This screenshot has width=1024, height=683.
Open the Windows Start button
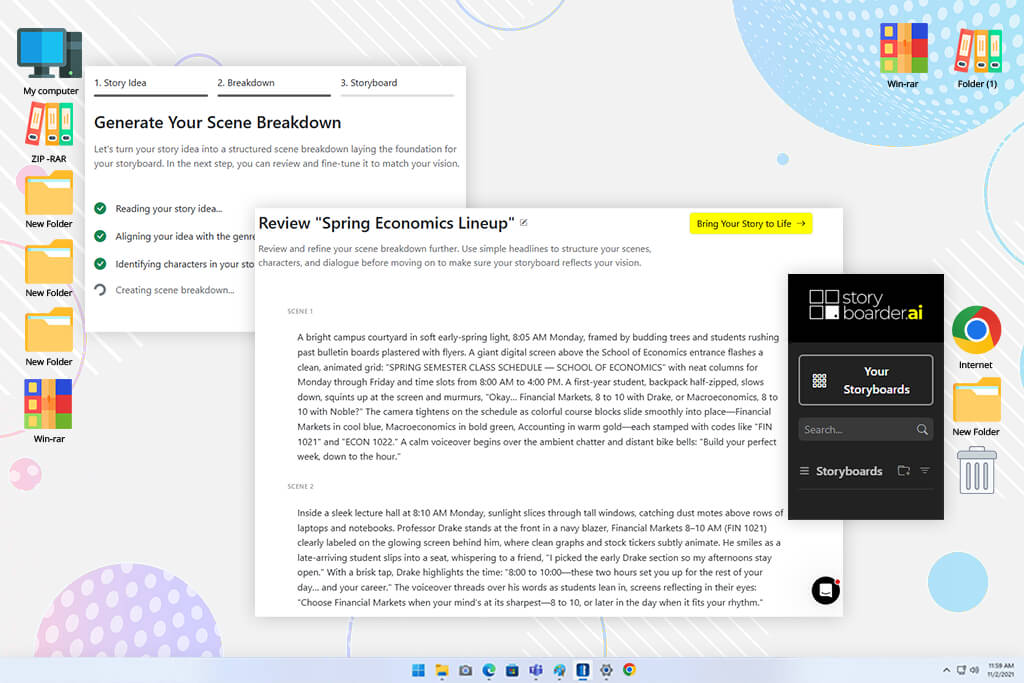point(419,670)
